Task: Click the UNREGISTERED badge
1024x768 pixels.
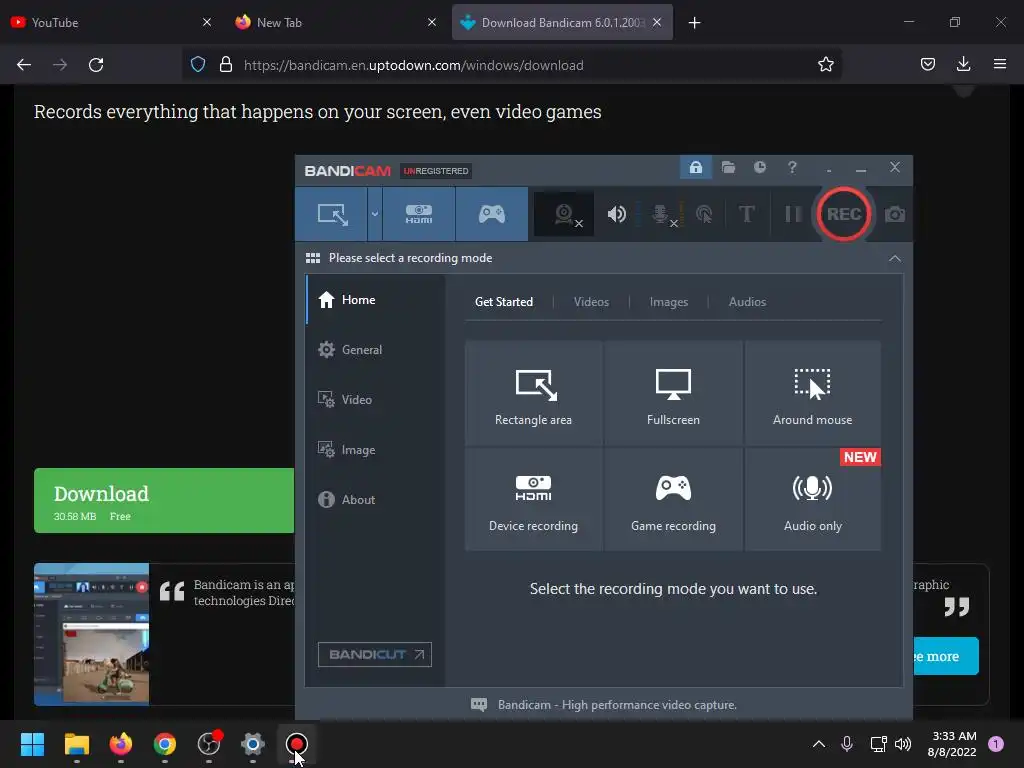Action: point(436,171)
